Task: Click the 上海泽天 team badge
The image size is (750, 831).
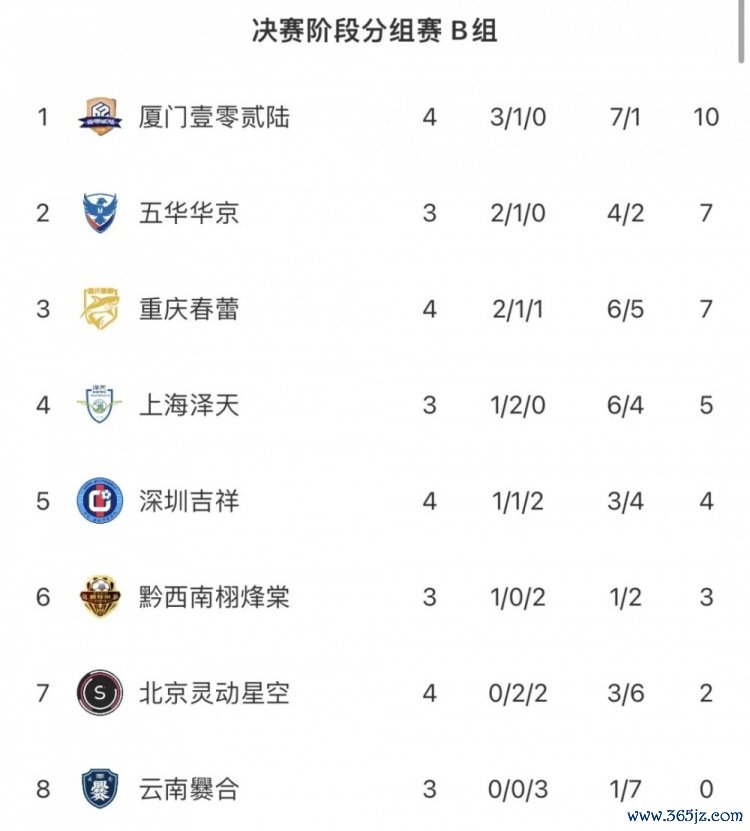Action: coord(100,404)
